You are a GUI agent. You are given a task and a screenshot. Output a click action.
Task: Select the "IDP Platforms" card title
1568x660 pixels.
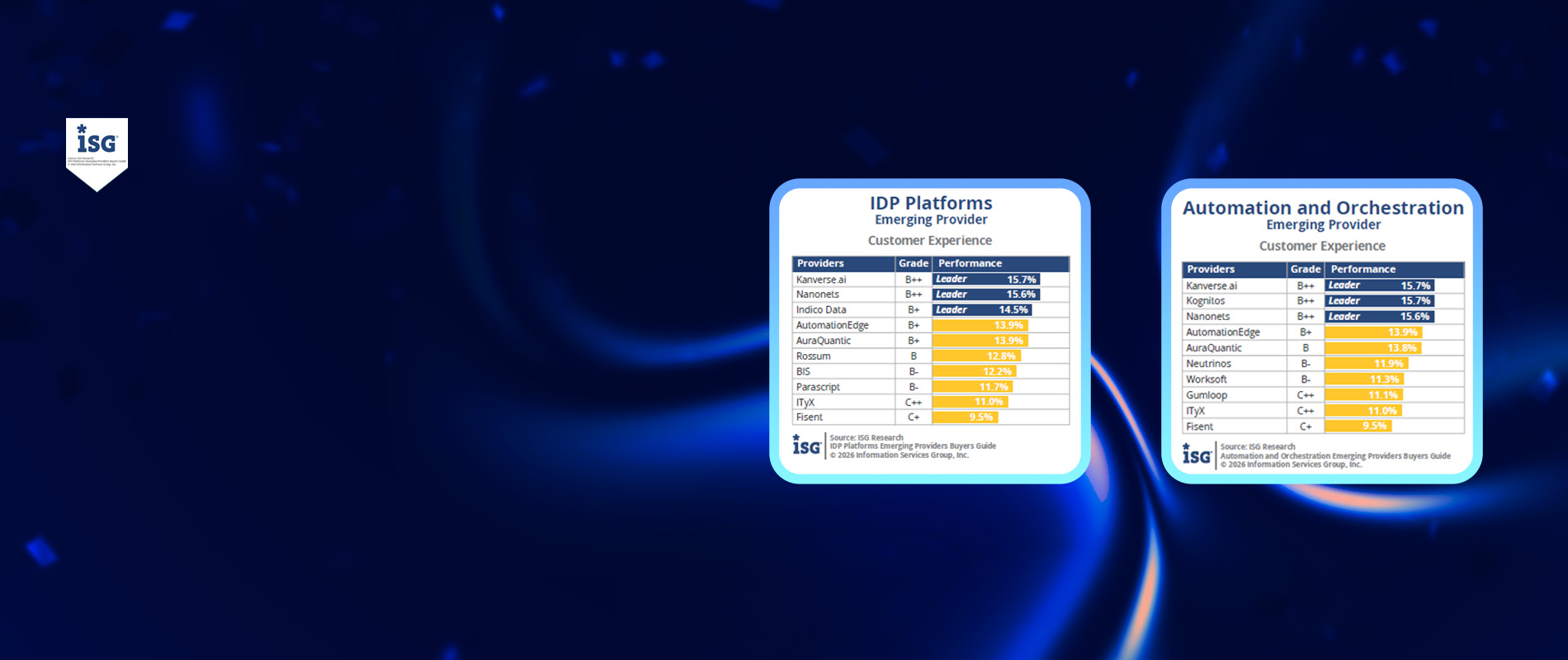[x=931, y=203]
